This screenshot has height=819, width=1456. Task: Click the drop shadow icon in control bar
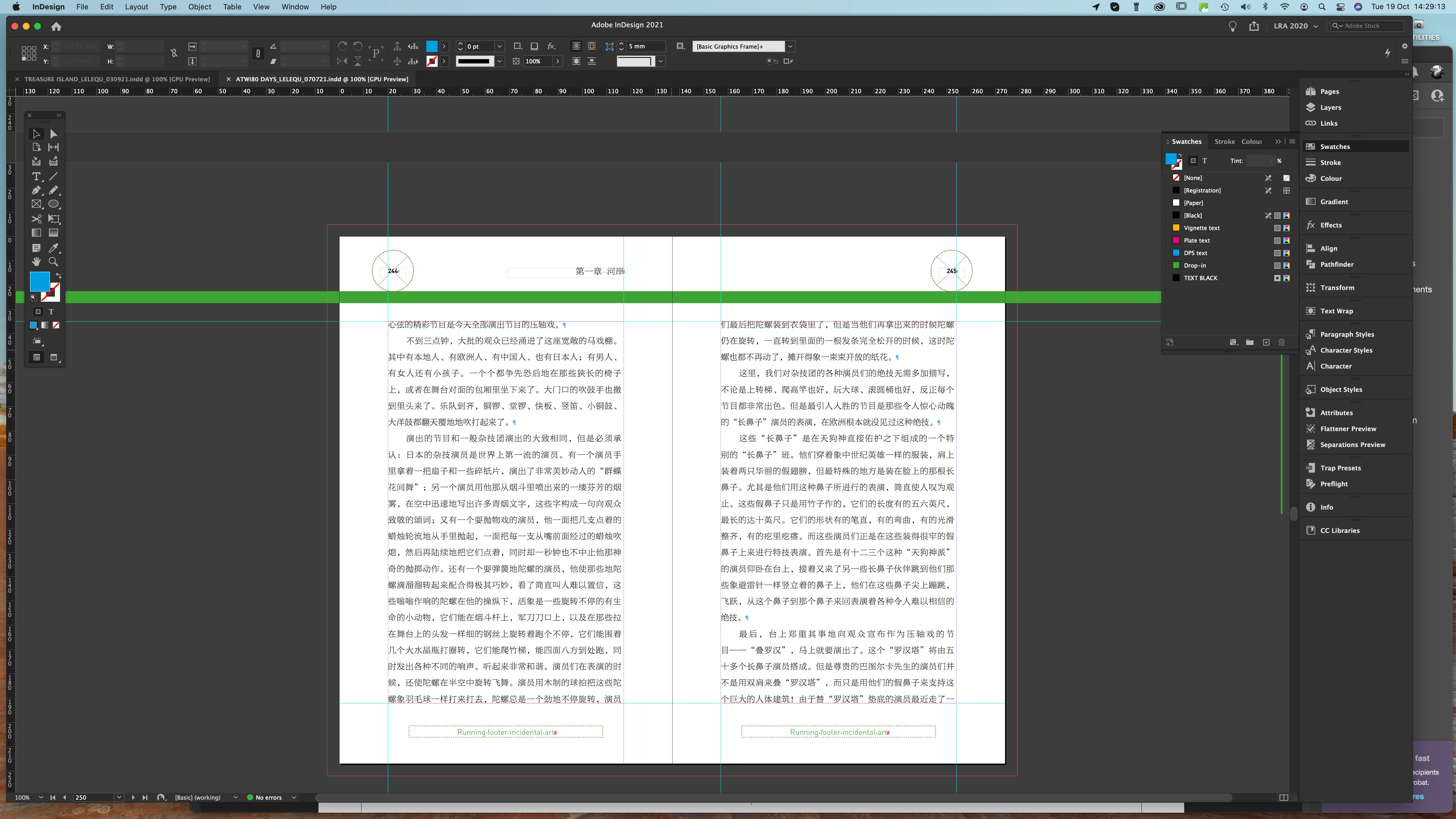pos(534,46)
